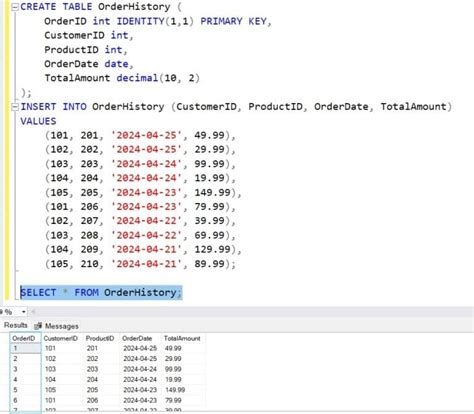This screenshot has height=414, width=474.
Task: Click the VALUES keyword in the editor
Action: pos(38,121)
